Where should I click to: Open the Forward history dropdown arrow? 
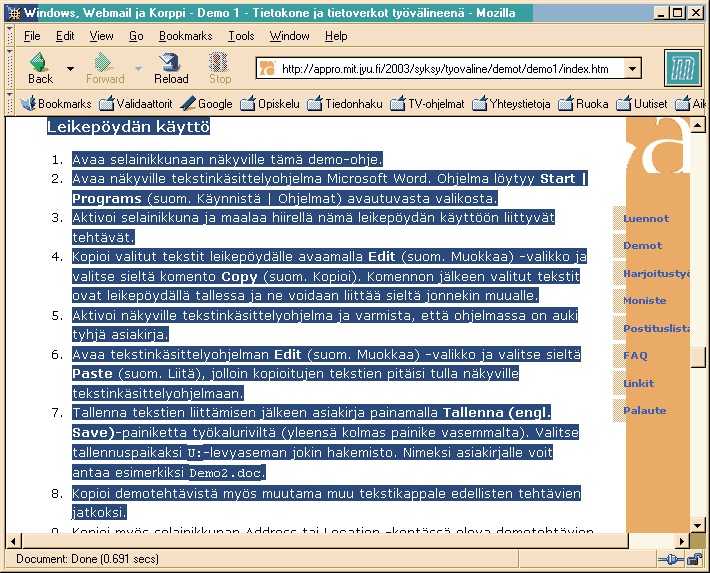(138, 69)
